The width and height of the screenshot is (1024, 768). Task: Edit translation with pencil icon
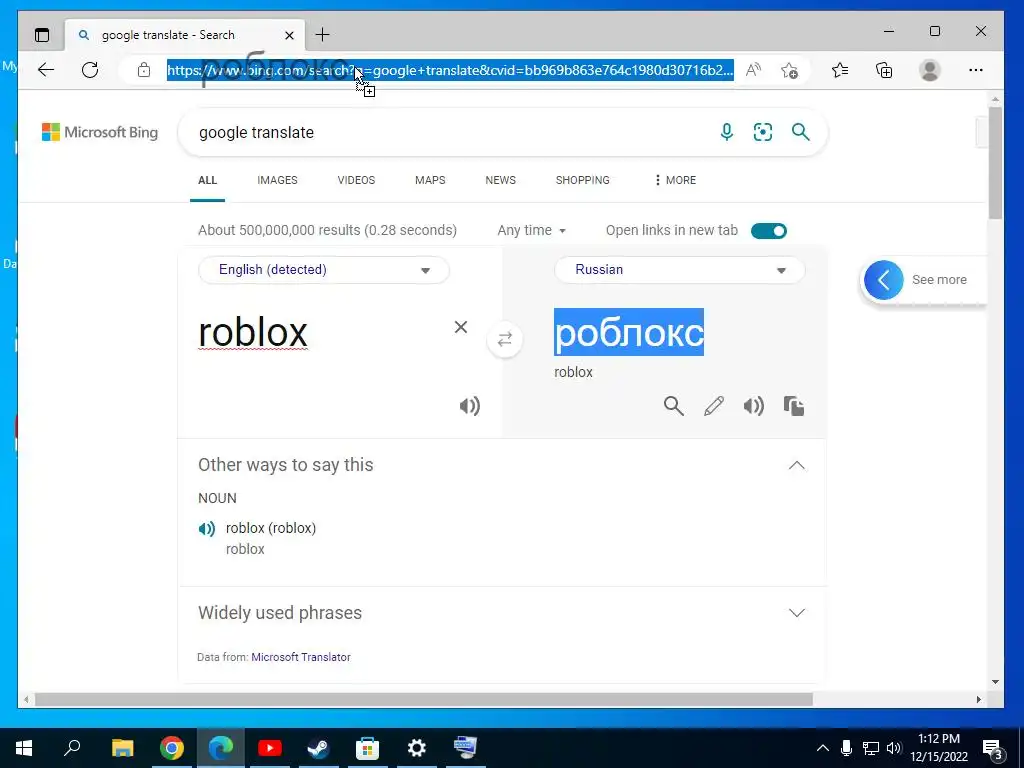(714, 406)
